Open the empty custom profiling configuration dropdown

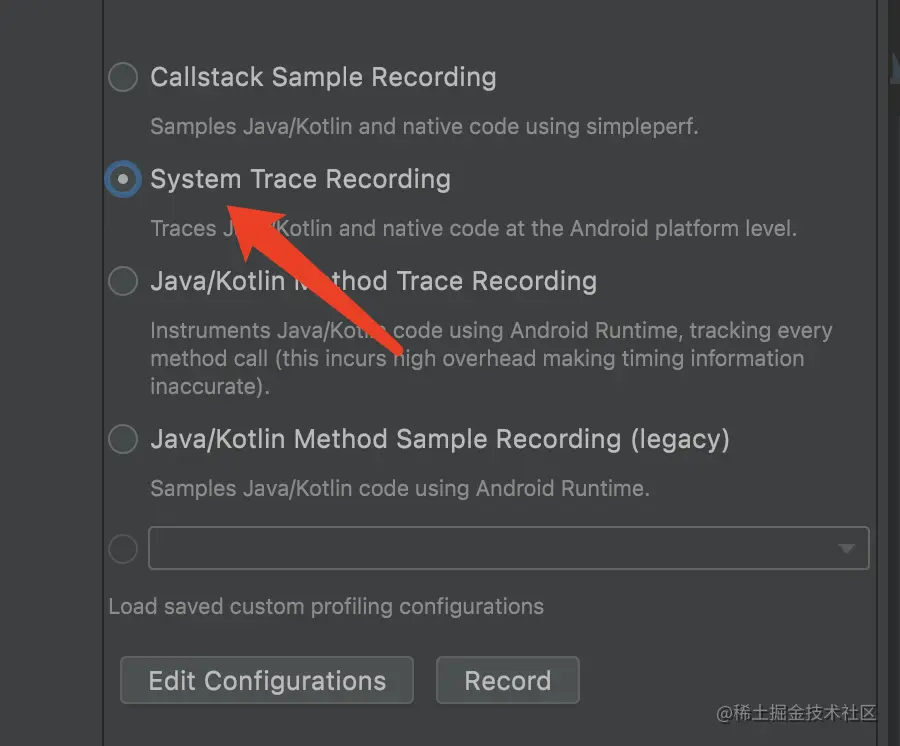[x=490, y=549]
